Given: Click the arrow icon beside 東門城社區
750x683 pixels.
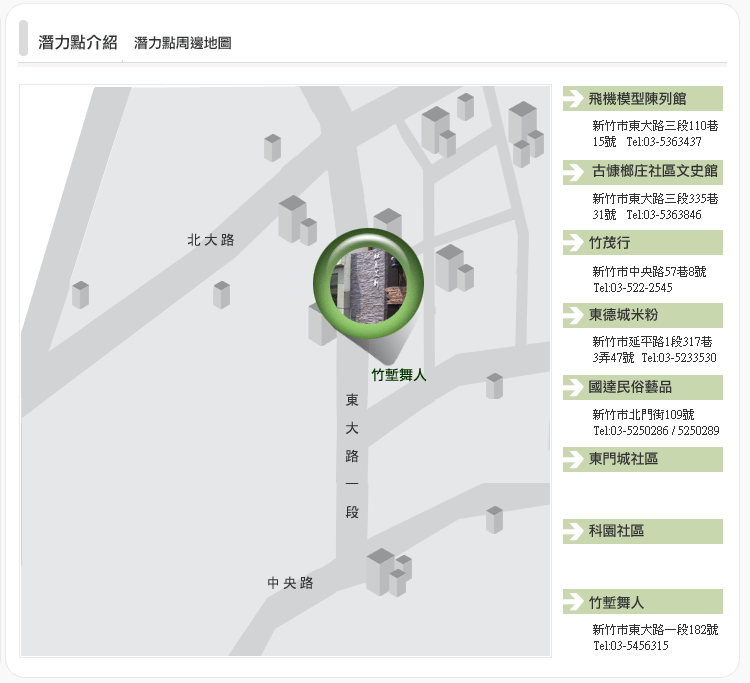Looking at the screenshot, I should click(573, 460).
